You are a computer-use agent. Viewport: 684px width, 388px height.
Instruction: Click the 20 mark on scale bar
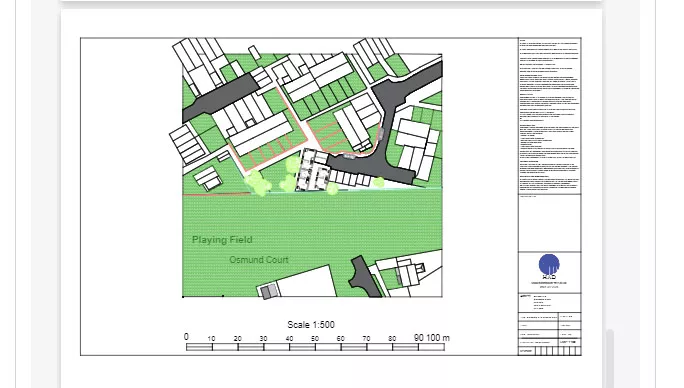237,338
